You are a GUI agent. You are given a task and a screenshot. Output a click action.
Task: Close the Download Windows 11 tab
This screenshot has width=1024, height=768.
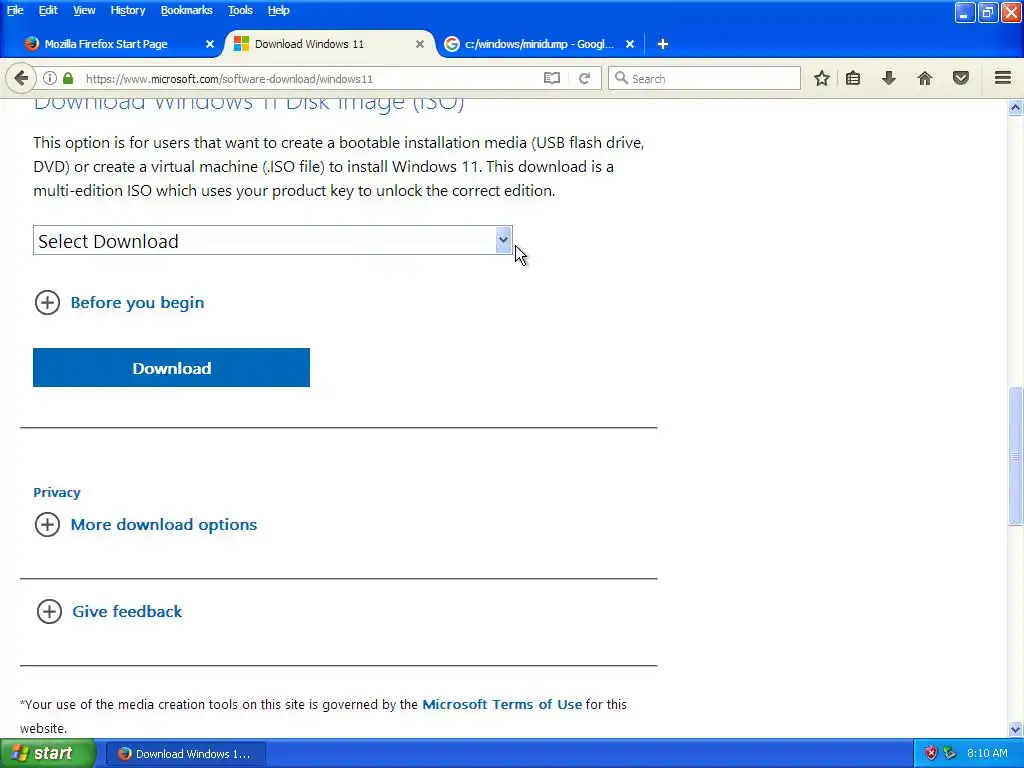(x=420, y=44)
